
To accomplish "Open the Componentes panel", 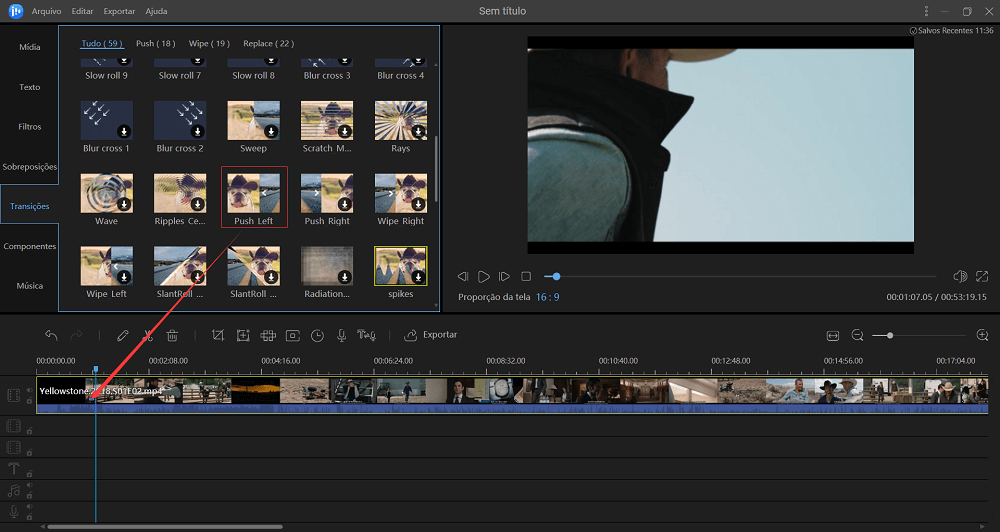I will [29, 246].
